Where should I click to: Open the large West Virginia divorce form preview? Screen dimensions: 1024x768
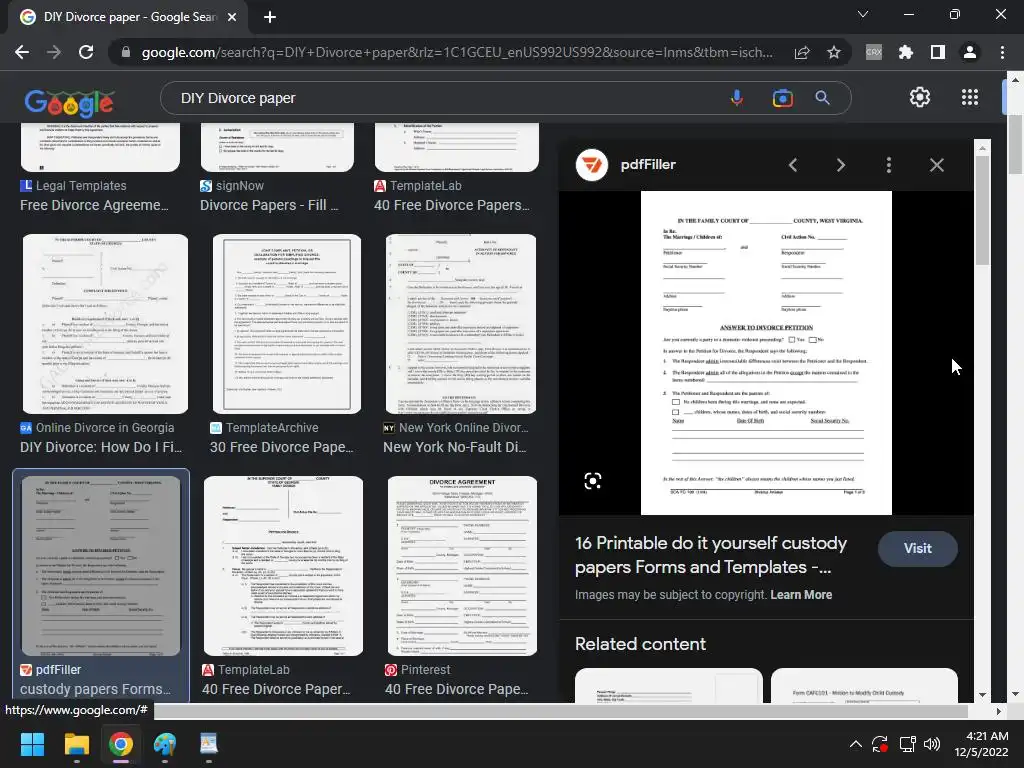(766, 353)
